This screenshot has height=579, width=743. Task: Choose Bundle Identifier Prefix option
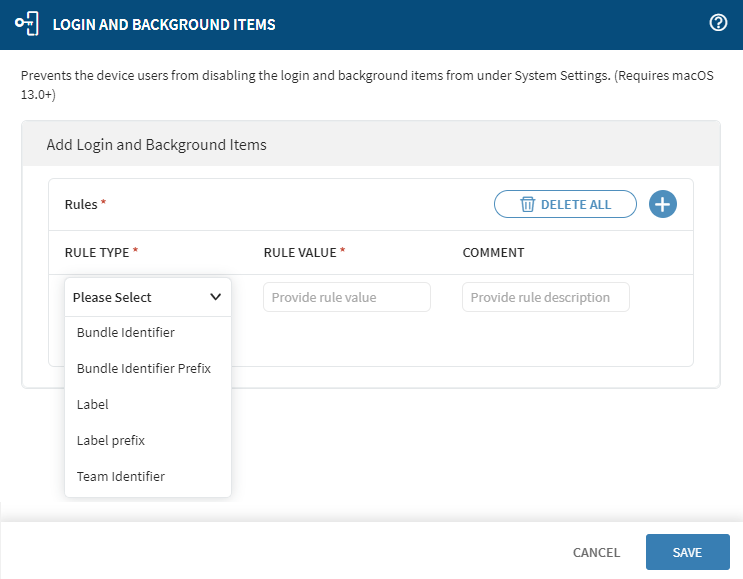point(148,369)
